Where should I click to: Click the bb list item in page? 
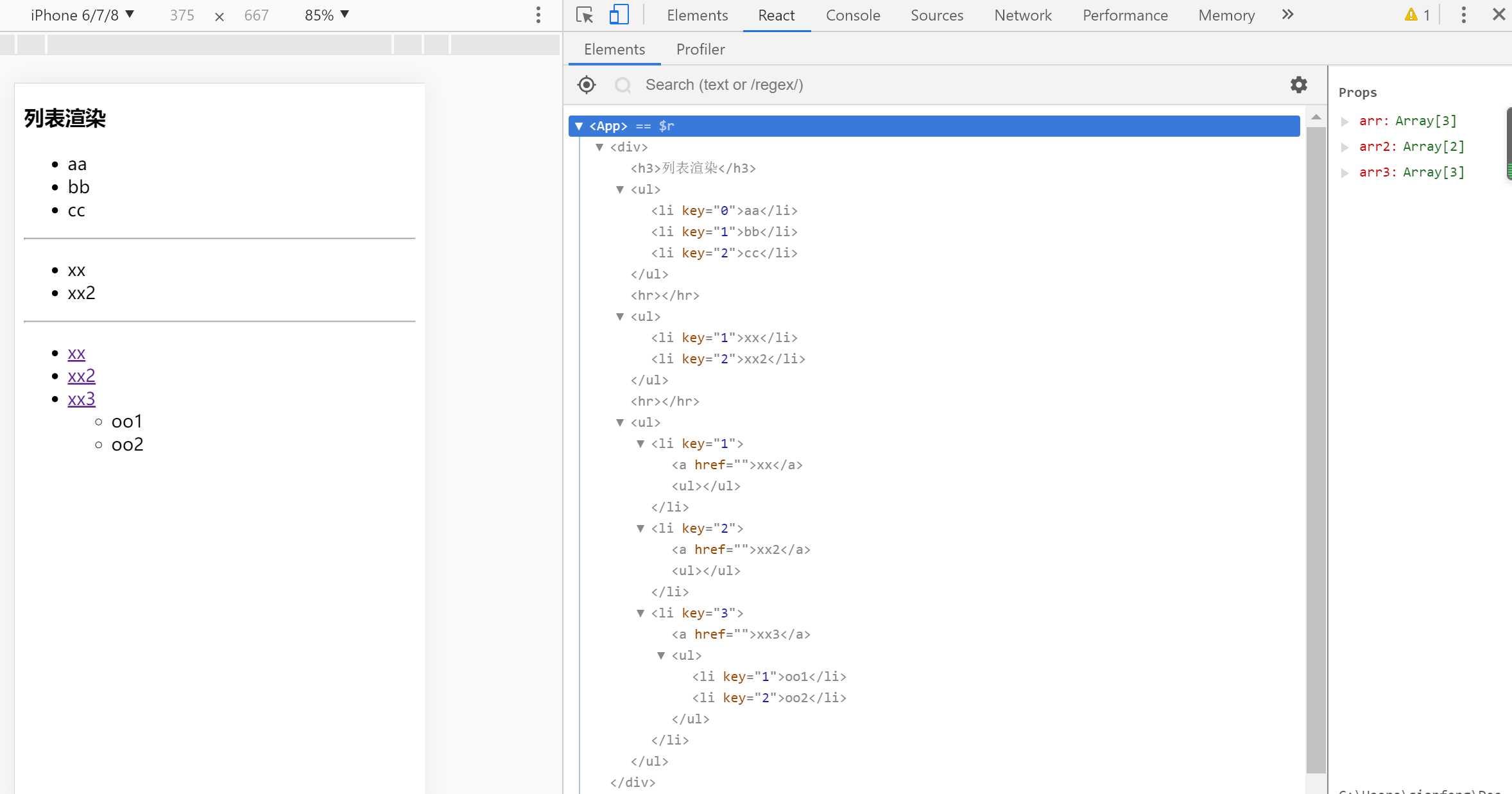coord(78,187)
